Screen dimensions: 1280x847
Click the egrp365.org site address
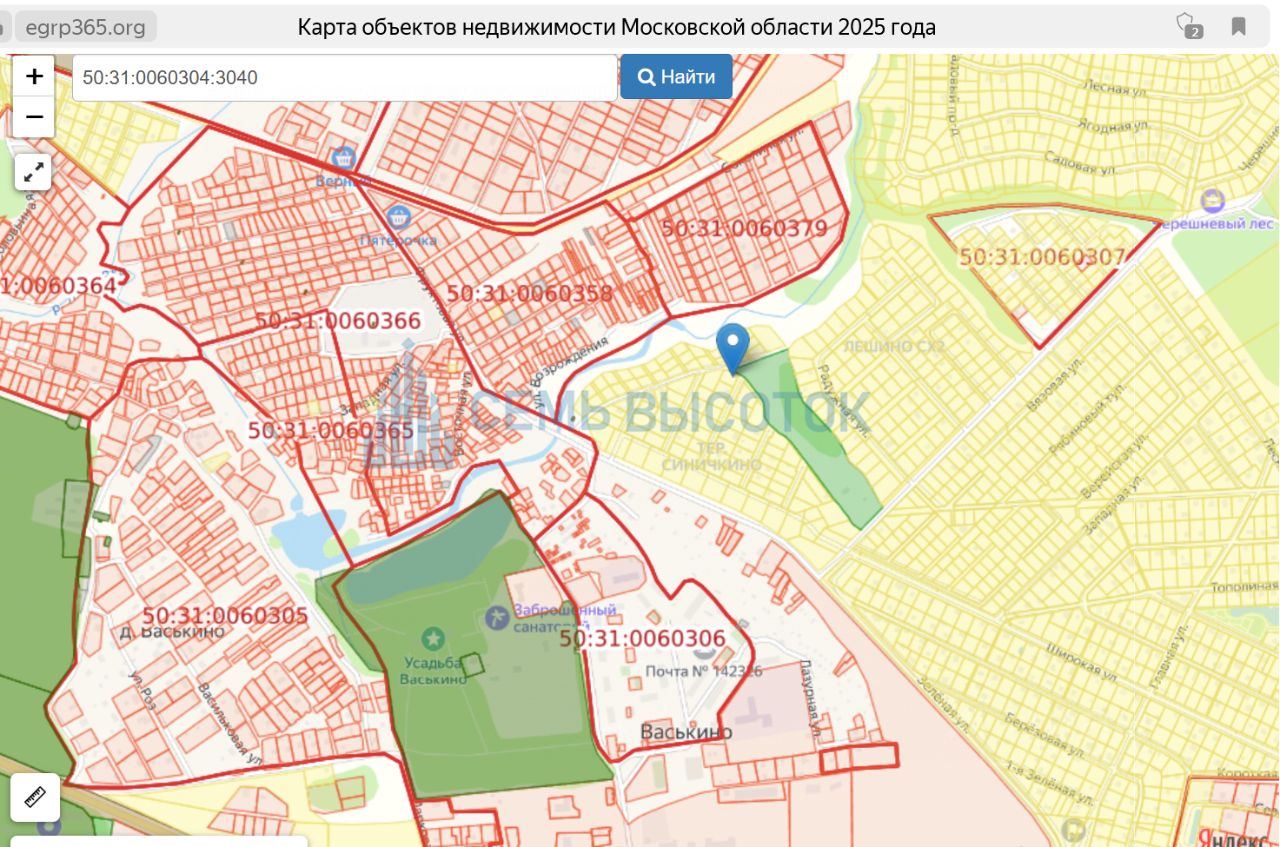point(85,27)
